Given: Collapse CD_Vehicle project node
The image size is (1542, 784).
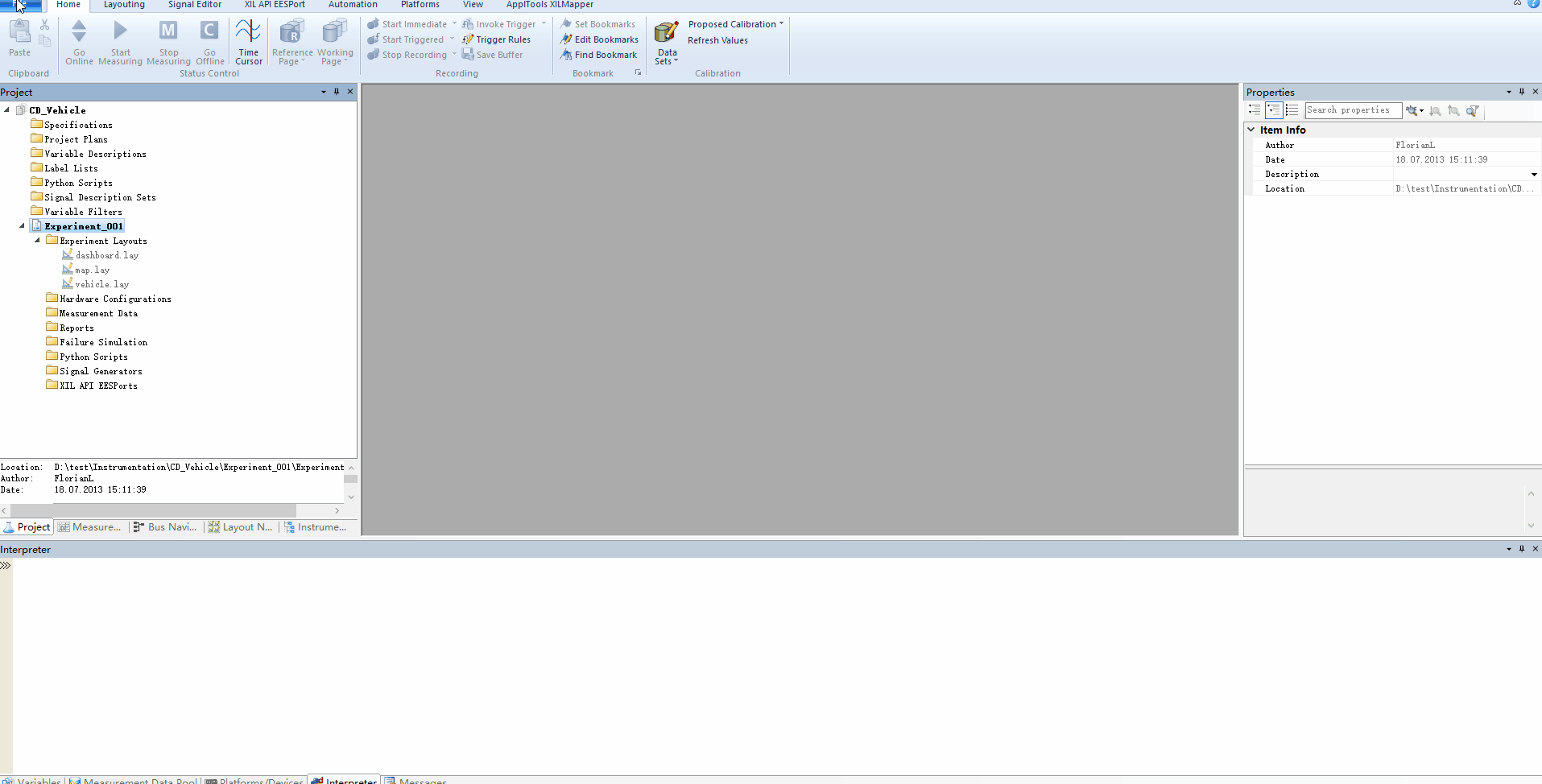Looking at the screenshot, I should 7,110.
